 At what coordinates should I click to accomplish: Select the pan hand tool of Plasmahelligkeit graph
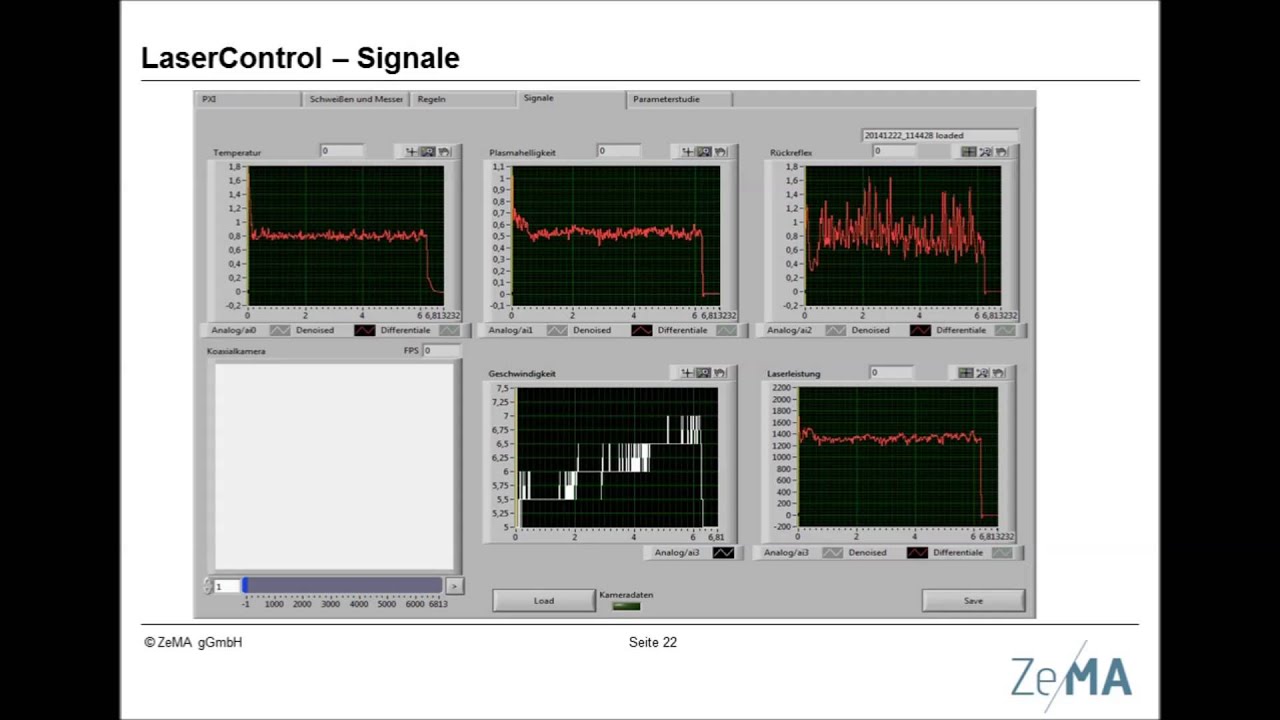click(721, 152)
